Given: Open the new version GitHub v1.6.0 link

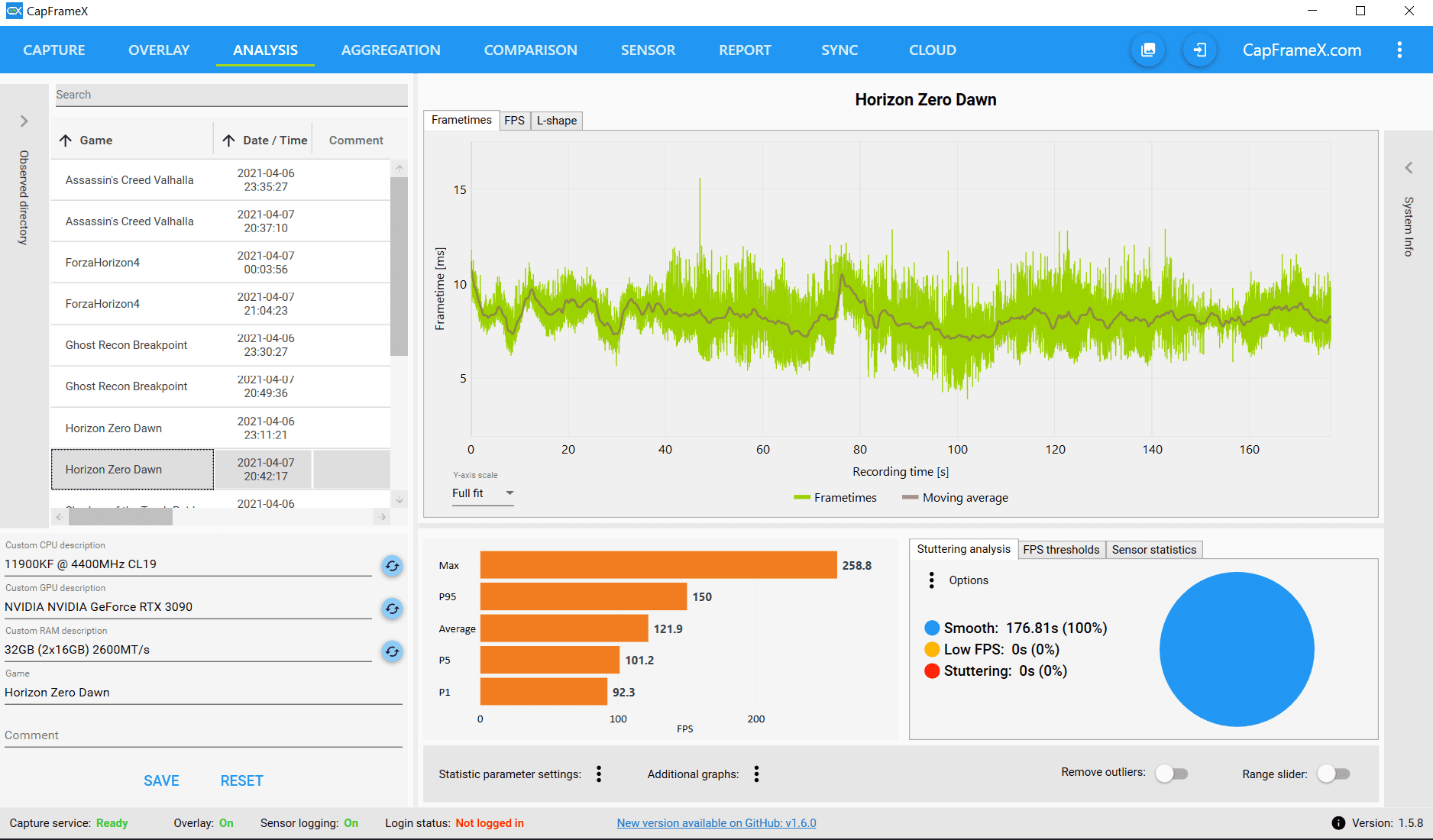Looking at the screenshot, I should click(x=716, y=823).
